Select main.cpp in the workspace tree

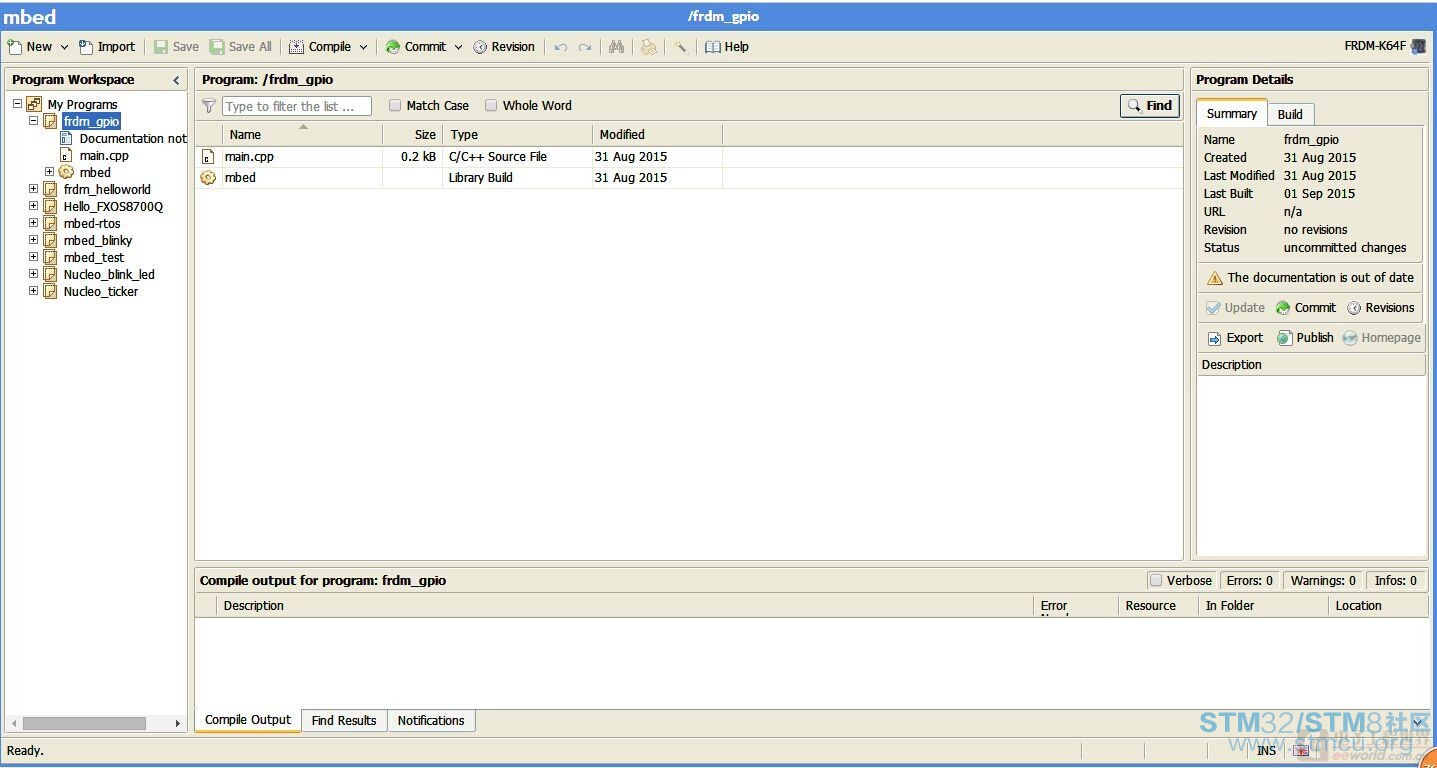[x=104, y=156]
